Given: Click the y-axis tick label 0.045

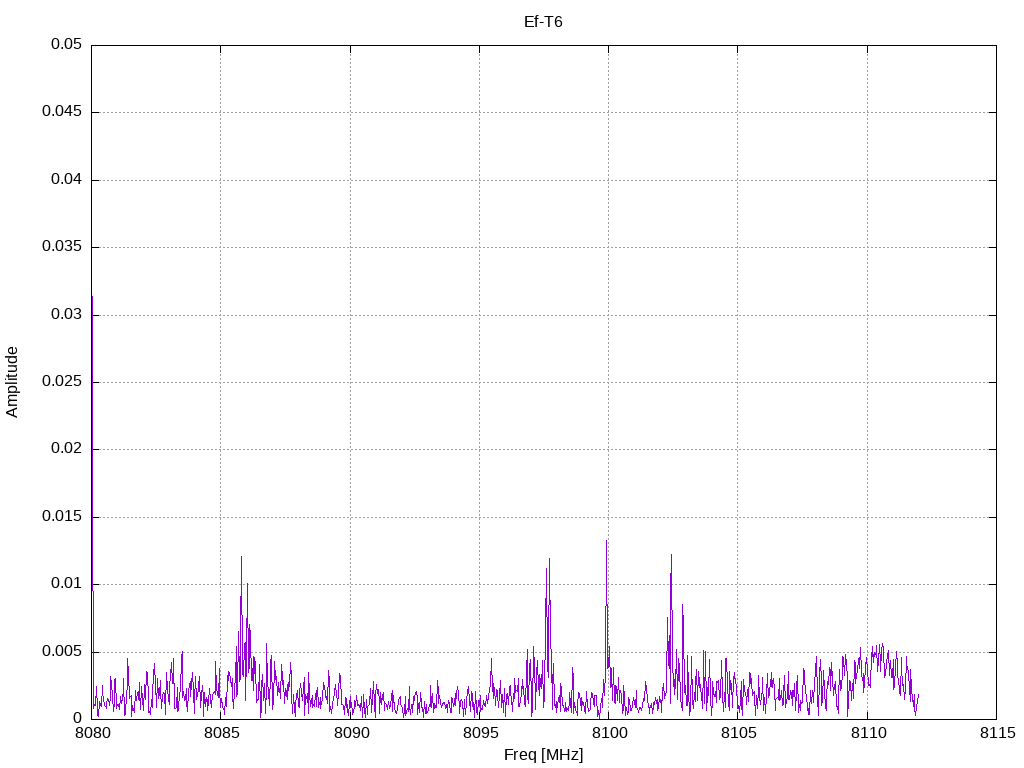Looking at the screenshot, I should [x=62, y=112].
